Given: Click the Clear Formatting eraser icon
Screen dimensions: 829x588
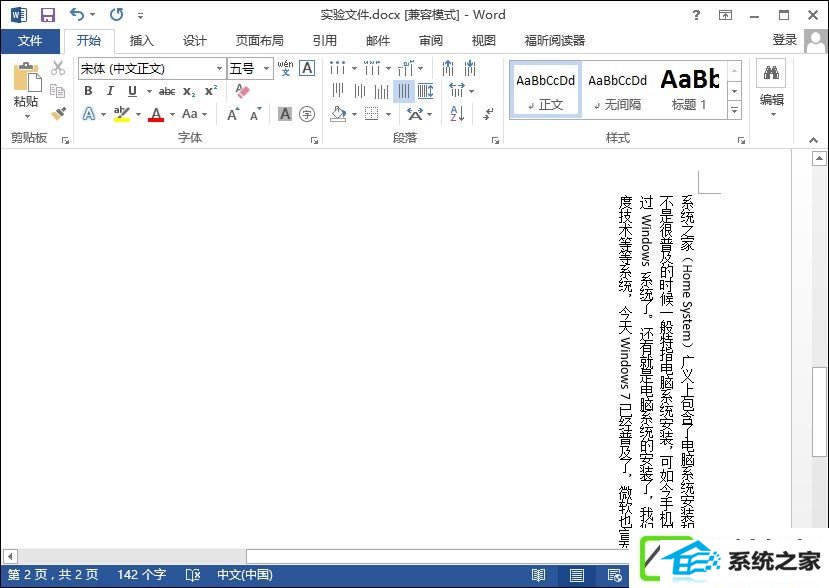Looking at the screenshot, I should pos(242,91).
